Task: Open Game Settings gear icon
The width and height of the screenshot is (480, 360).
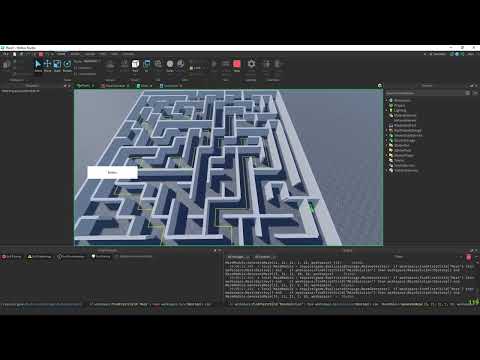Action: pyautogui.click(x=251, y=64)
